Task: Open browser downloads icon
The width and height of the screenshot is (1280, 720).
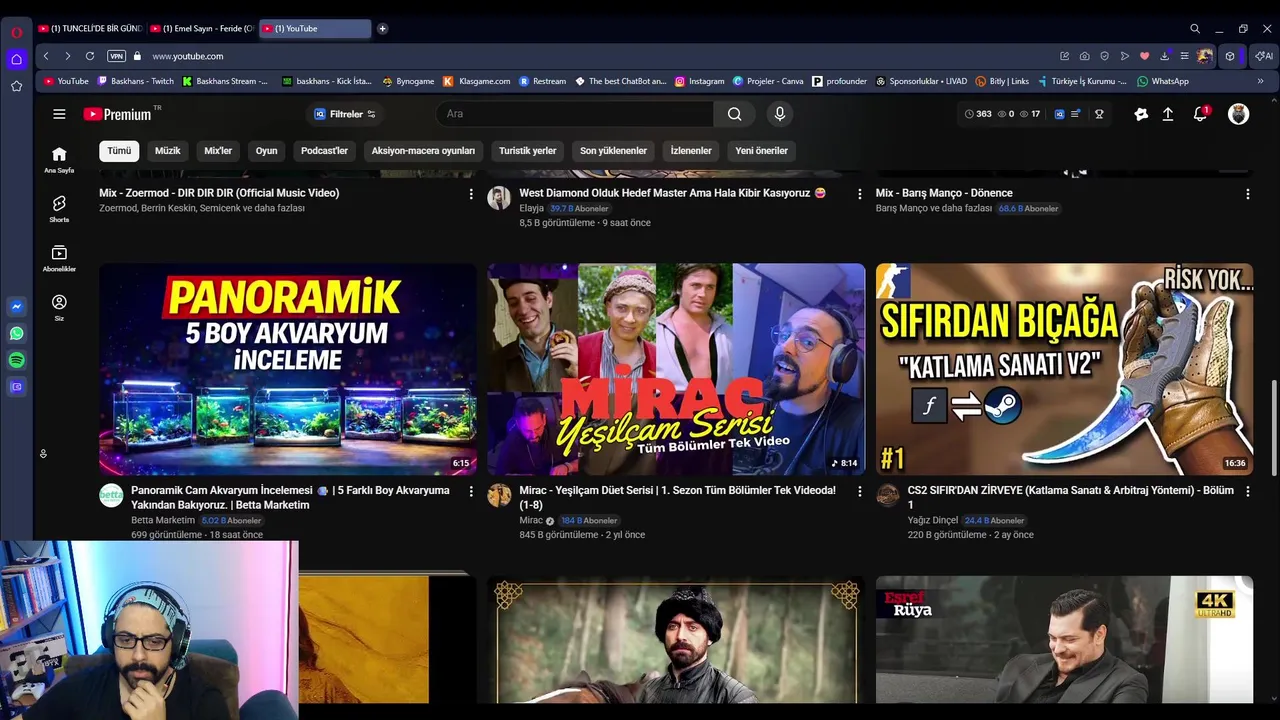Action: tap(1164, 56)
